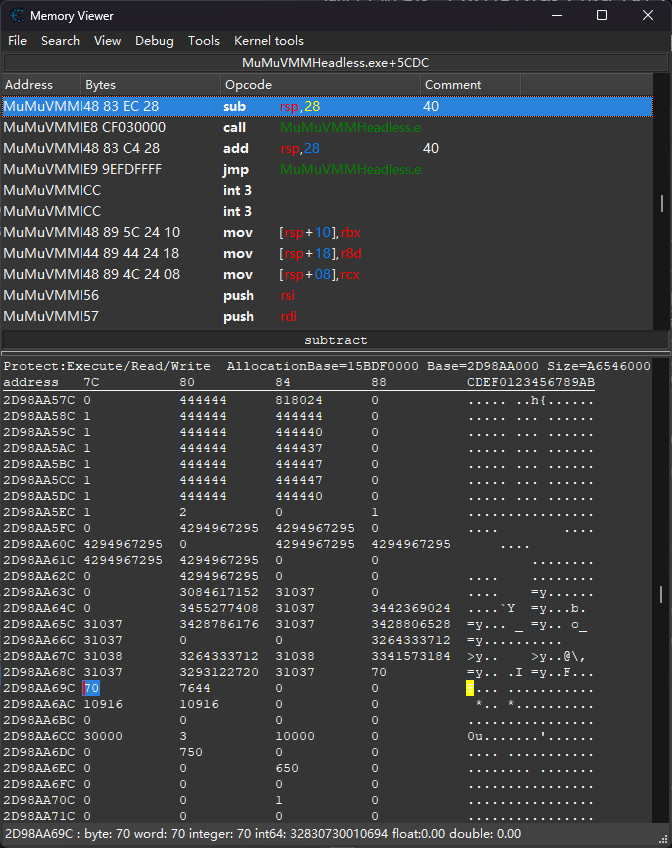This screenshot has width=672, height=848.
Task: Open the Kernel tools menu
Action: (269, 41)
